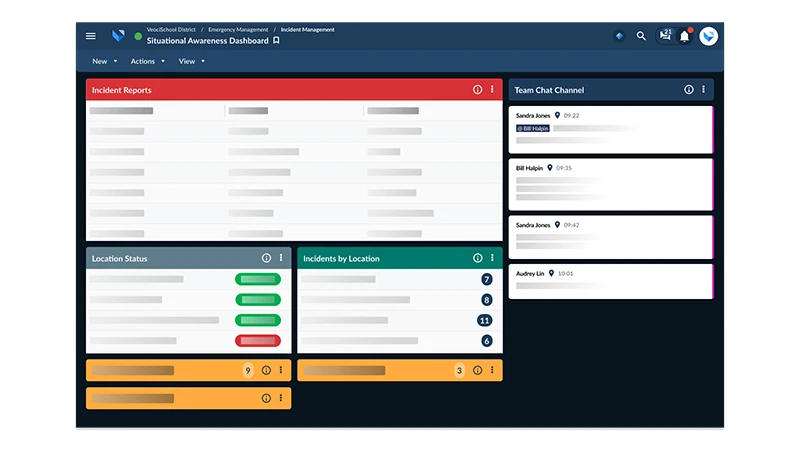
Task: Open the View dropdown menu
Action: pos(191,61)
